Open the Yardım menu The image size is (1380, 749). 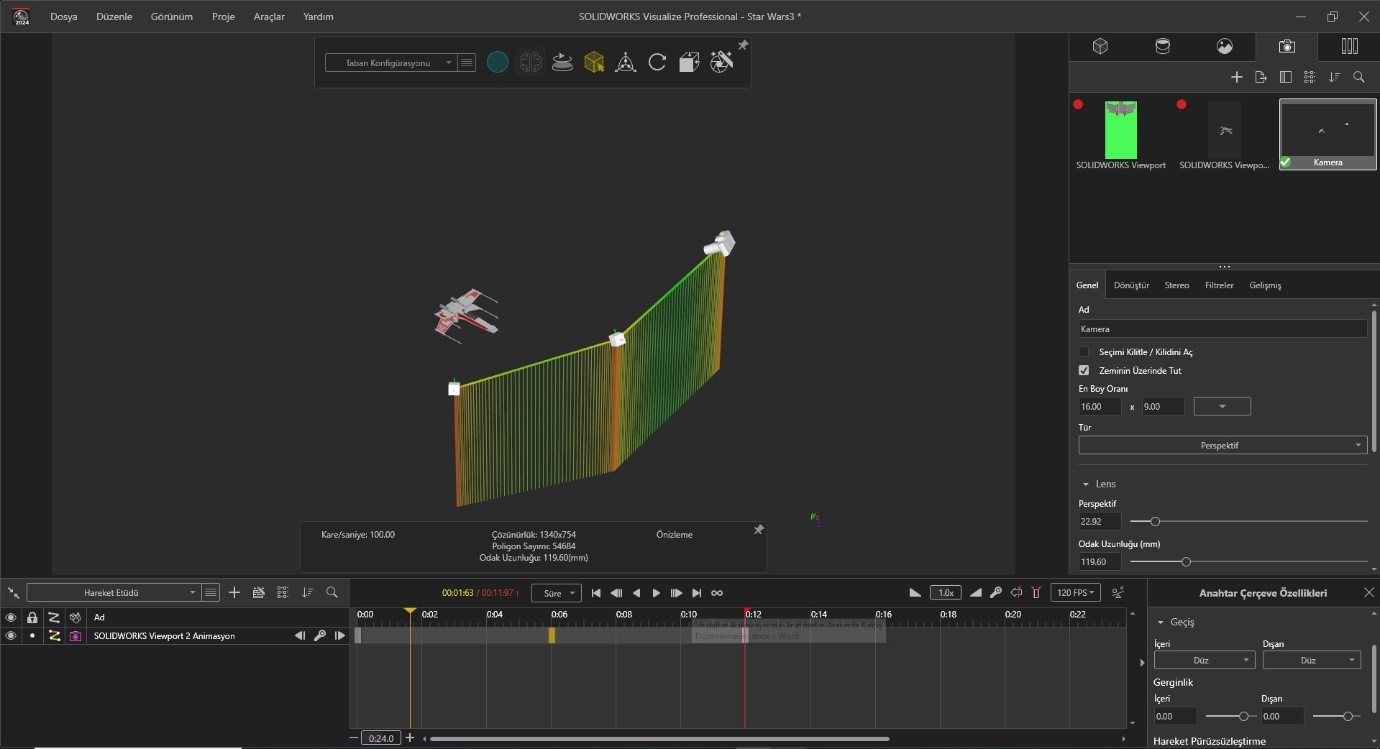click(318, 17)
